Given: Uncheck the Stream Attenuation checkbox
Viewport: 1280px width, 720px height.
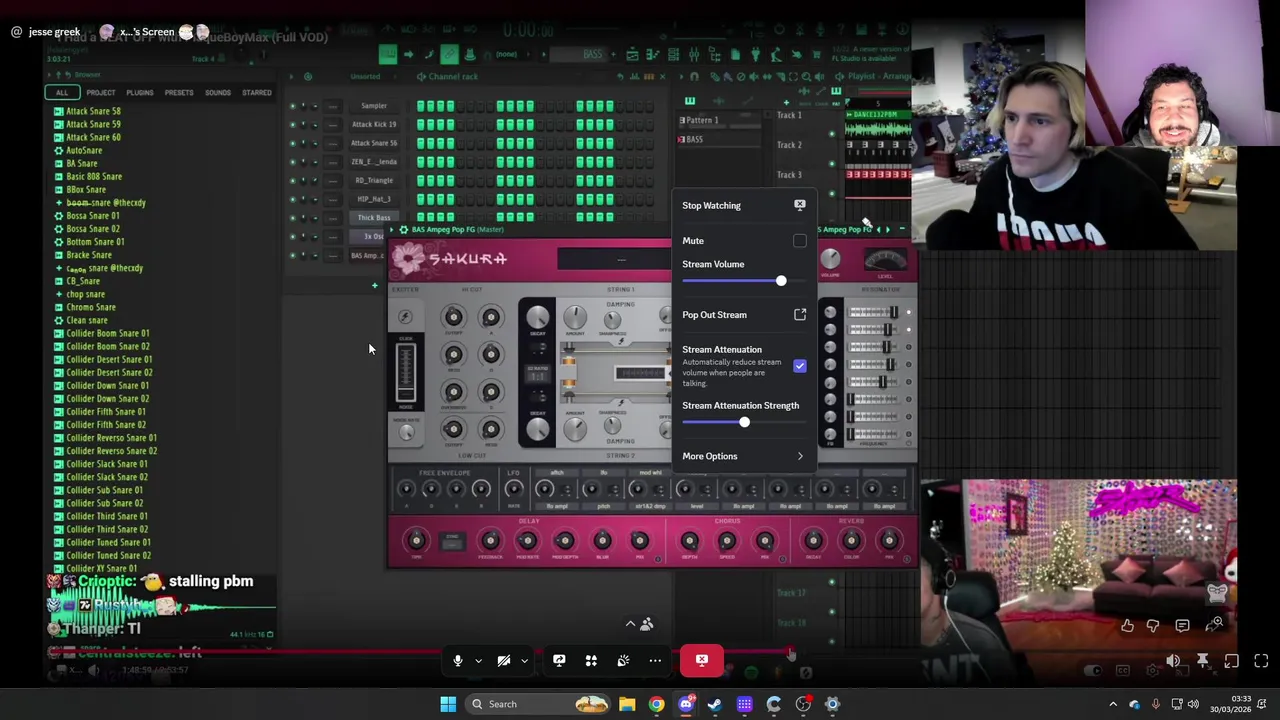Looking at the screenshot, I should click(800, 366).
